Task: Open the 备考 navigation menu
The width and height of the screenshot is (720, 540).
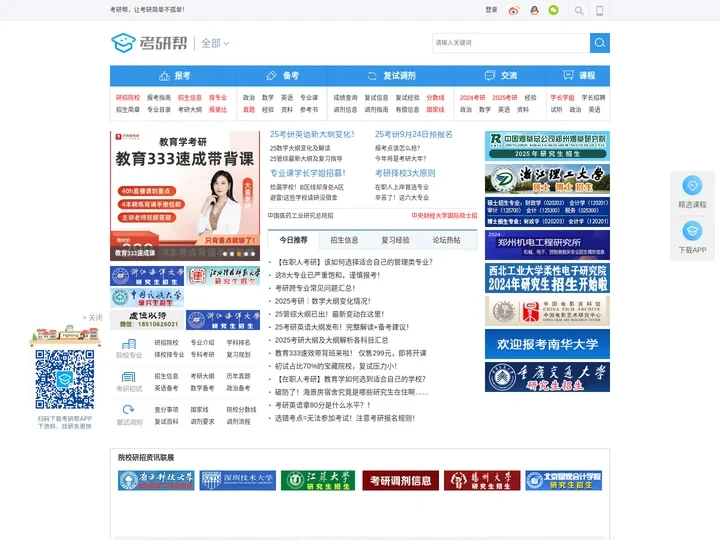Action: coord(282,76)
